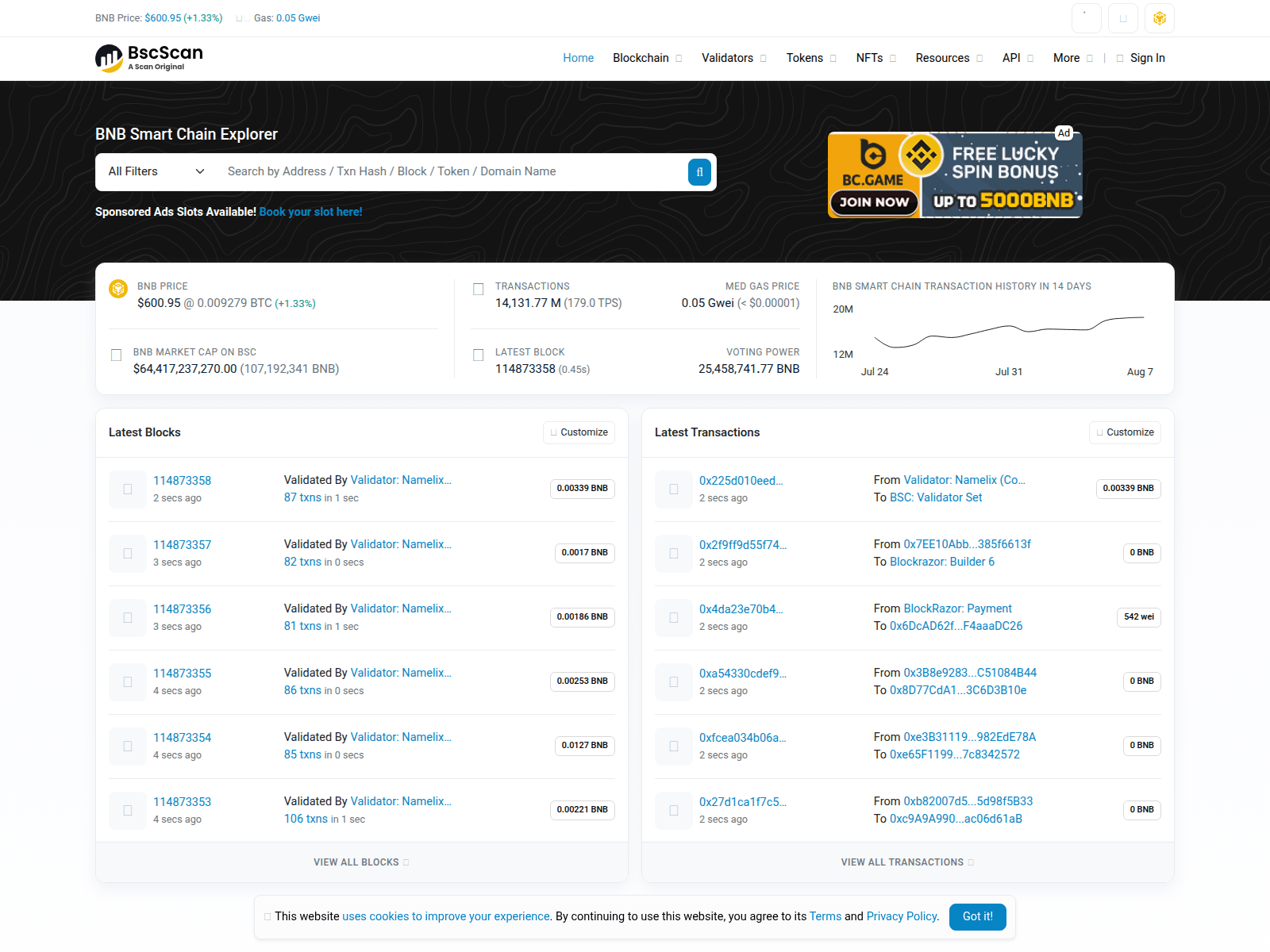Viewport: 1270px width, 952px height.
Task: Click the BNB Market Cap stat icon
Action: tap(116, 355)
